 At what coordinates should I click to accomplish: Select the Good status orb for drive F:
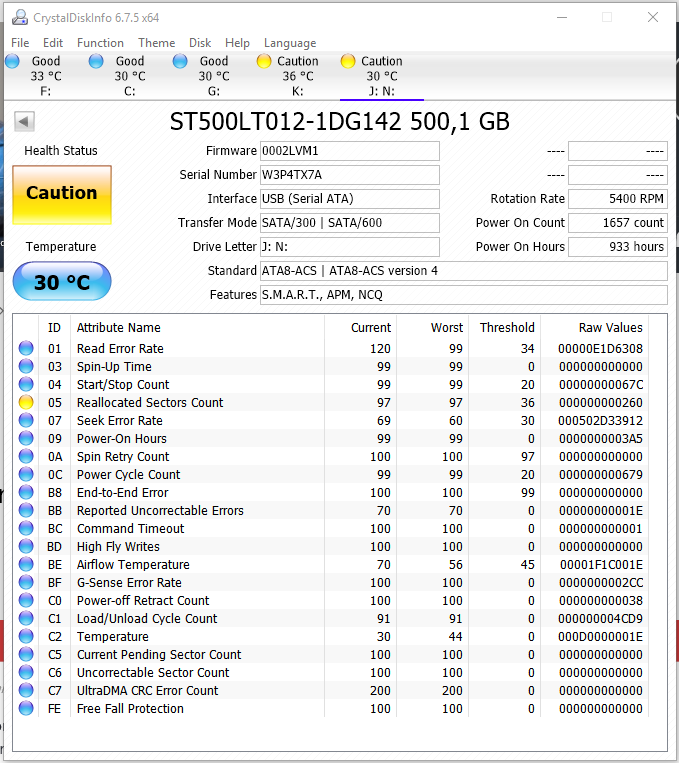pyautogui.click(x=12, y=61)
